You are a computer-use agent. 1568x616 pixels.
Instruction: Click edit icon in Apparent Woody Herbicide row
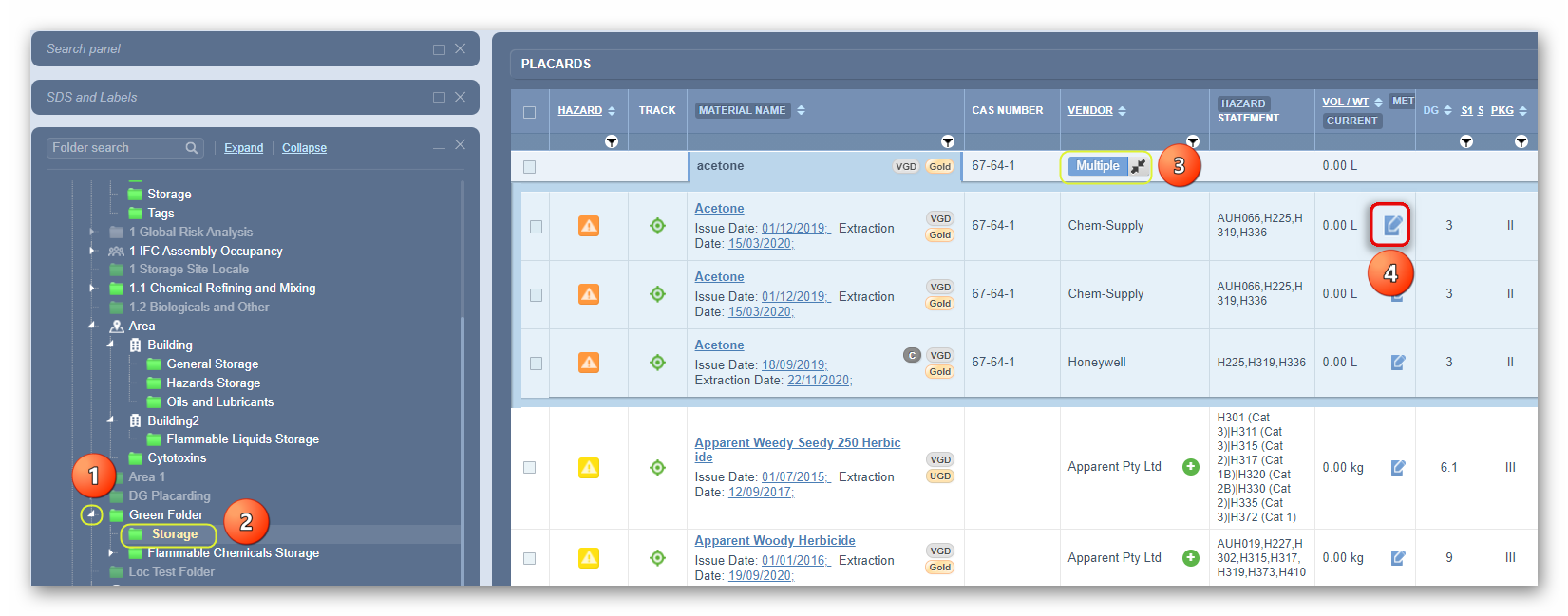click(1398, 558)
